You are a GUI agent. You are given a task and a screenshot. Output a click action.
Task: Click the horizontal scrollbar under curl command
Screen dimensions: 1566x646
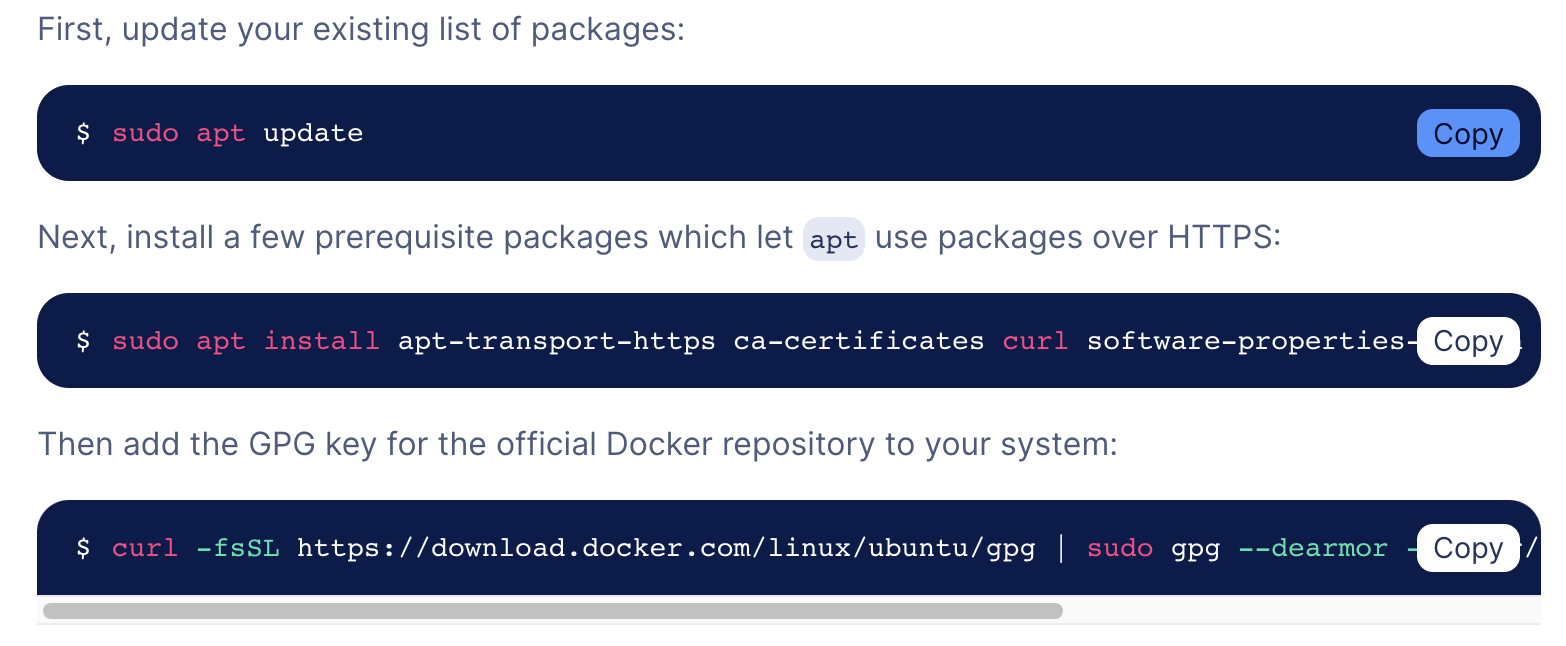(x=552, y=611)
